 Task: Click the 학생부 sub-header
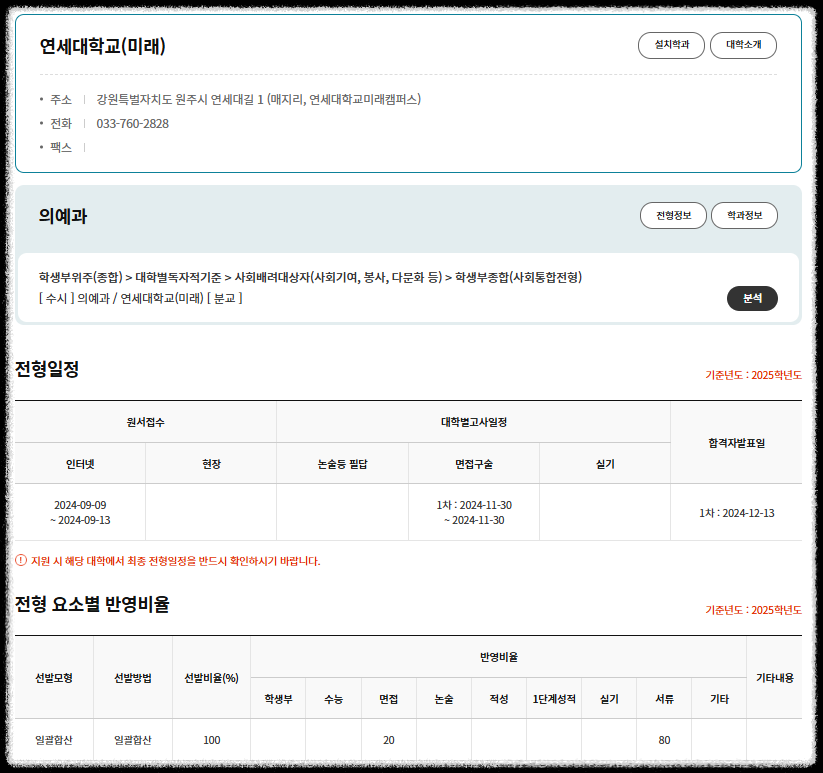(x=278, y=699)
